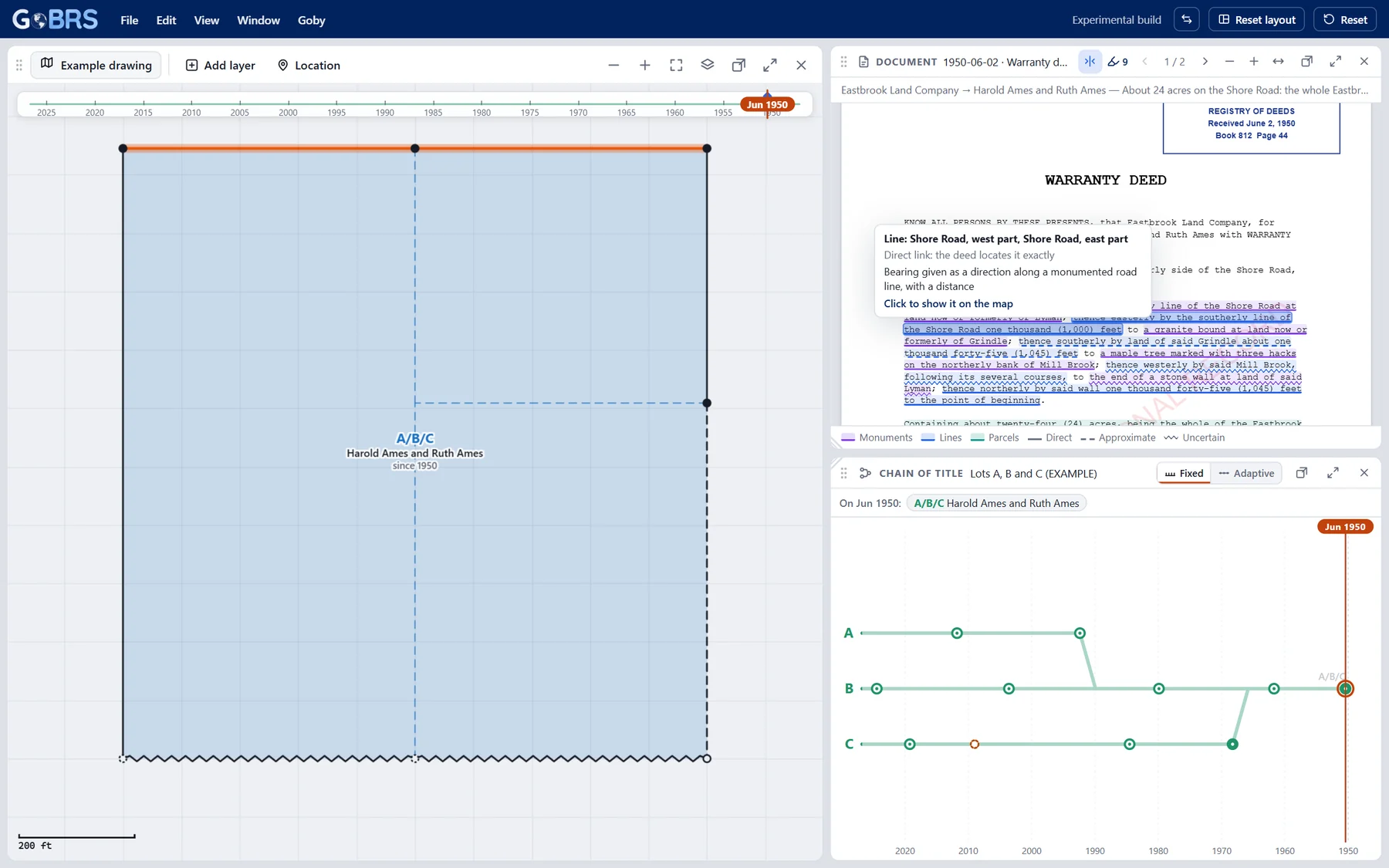Click the orange node on row C
The width and height of the screenshot is (1389, 868).
pyautogui.click(x=975, y=744)
